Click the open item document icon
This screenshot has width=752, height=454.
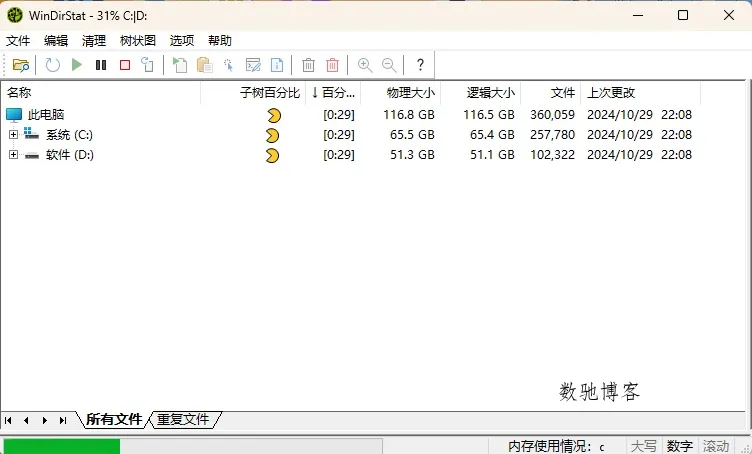coord(180,65)
